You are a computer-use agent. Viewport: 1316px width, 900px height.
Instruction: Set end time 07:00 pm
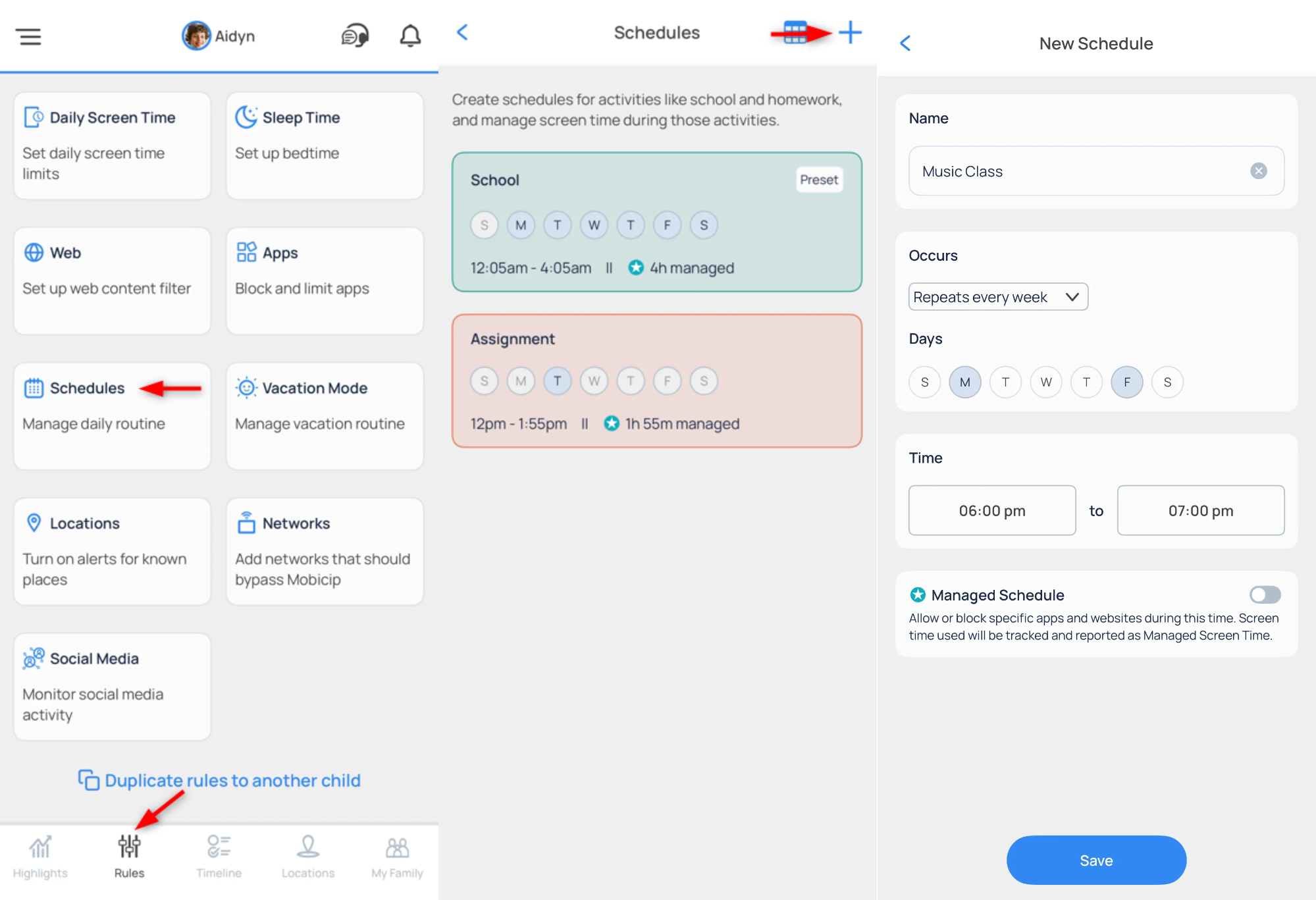click(1200, 510)
